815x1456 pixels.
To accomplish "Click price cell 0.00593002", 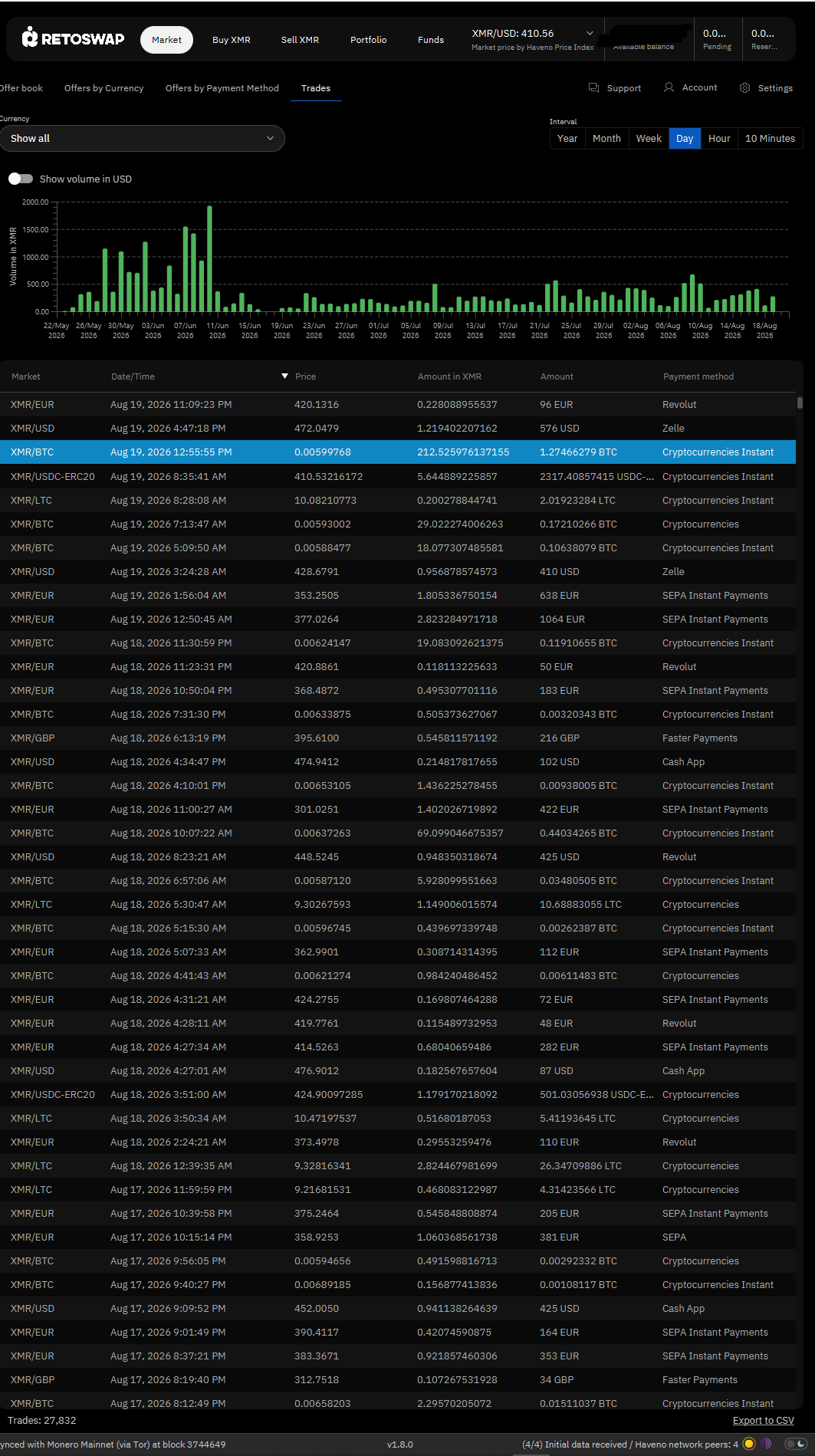I will click(323, 524).
